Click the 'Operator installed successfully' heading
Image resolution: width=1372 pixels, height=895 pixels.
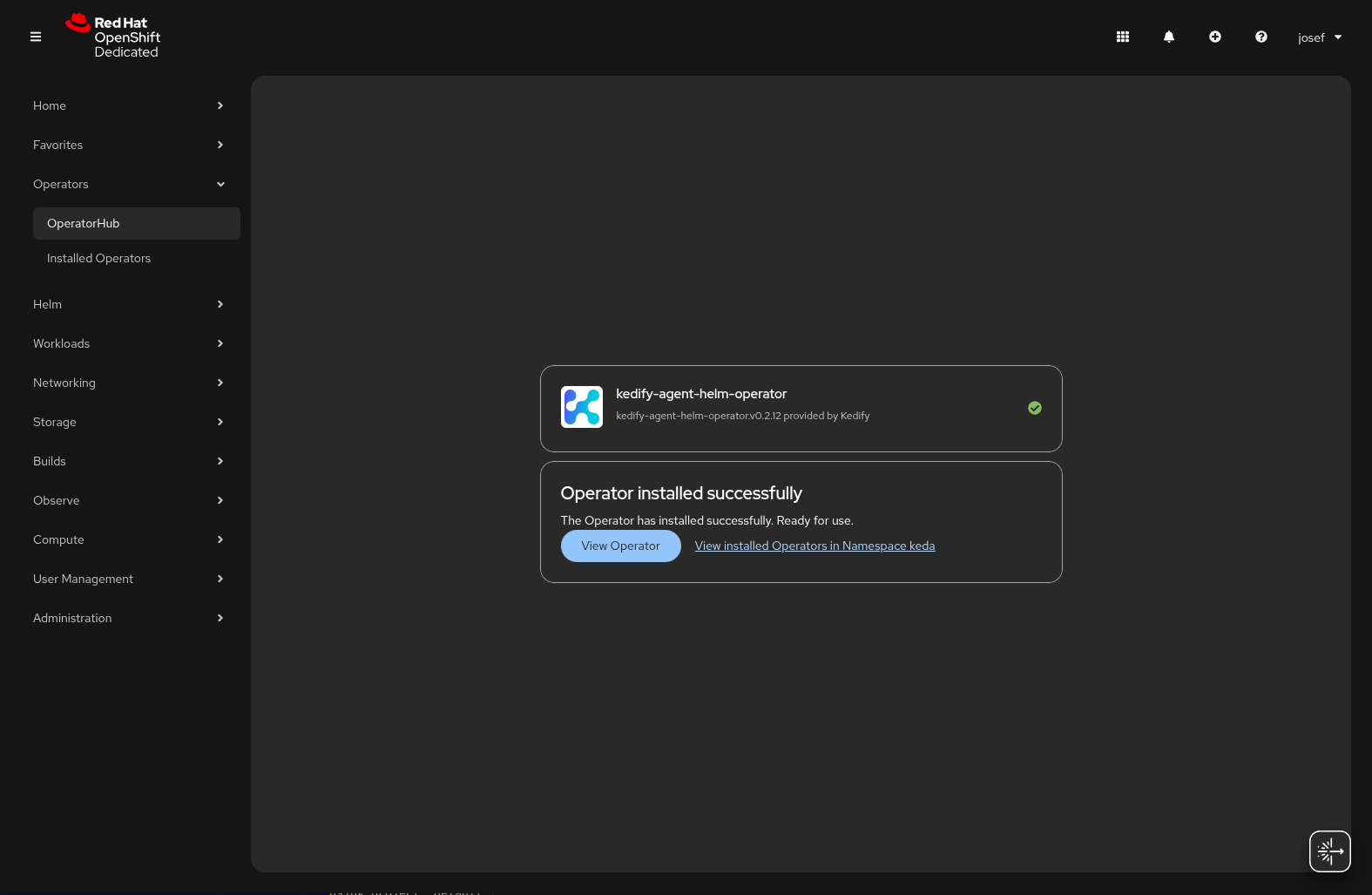click(681, 493)
